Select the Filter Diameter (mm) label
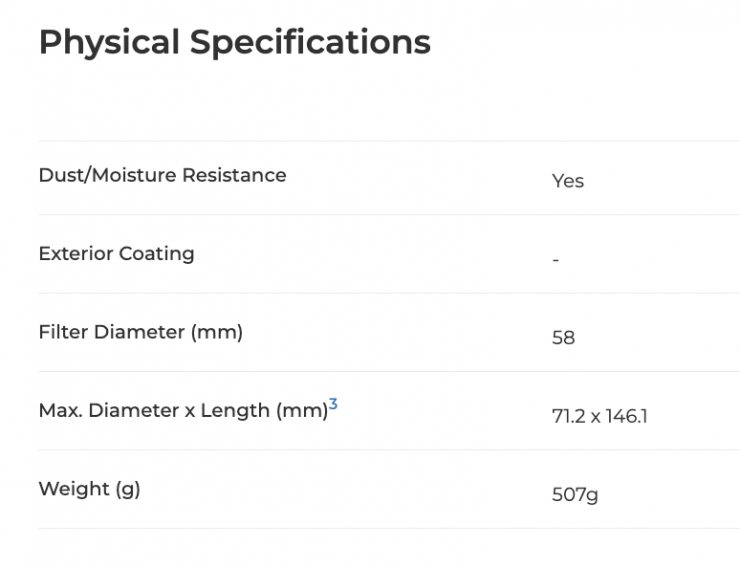 coord(140,332)
